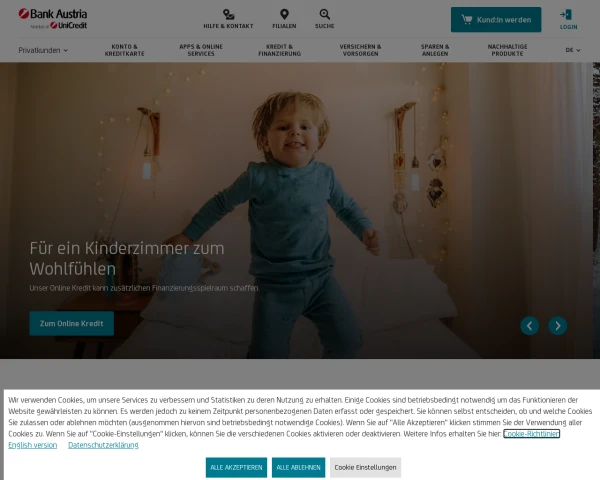This screenshot has height=480, width=600.
Task: Go to Bank Austria logo home
Action: pyautogui.click(x=53, y=19)
